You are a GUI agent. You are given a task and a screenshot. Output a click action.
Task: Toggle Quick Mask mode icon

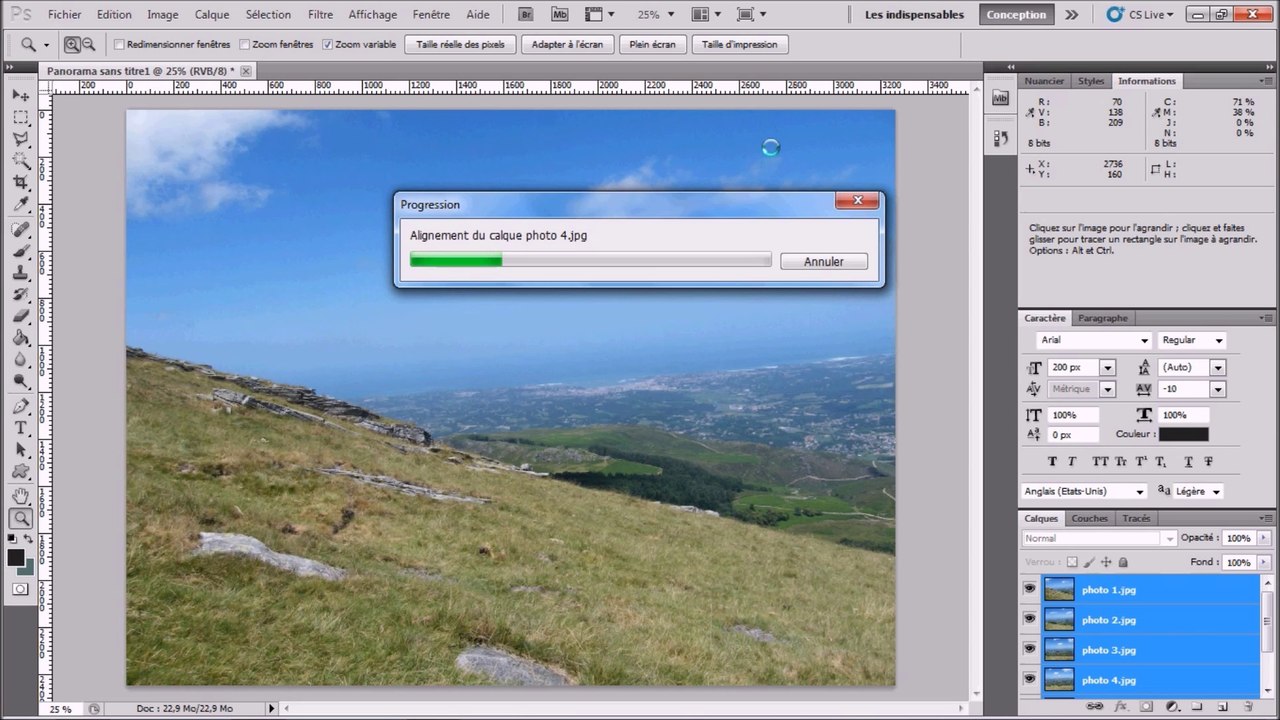(20, 589)
